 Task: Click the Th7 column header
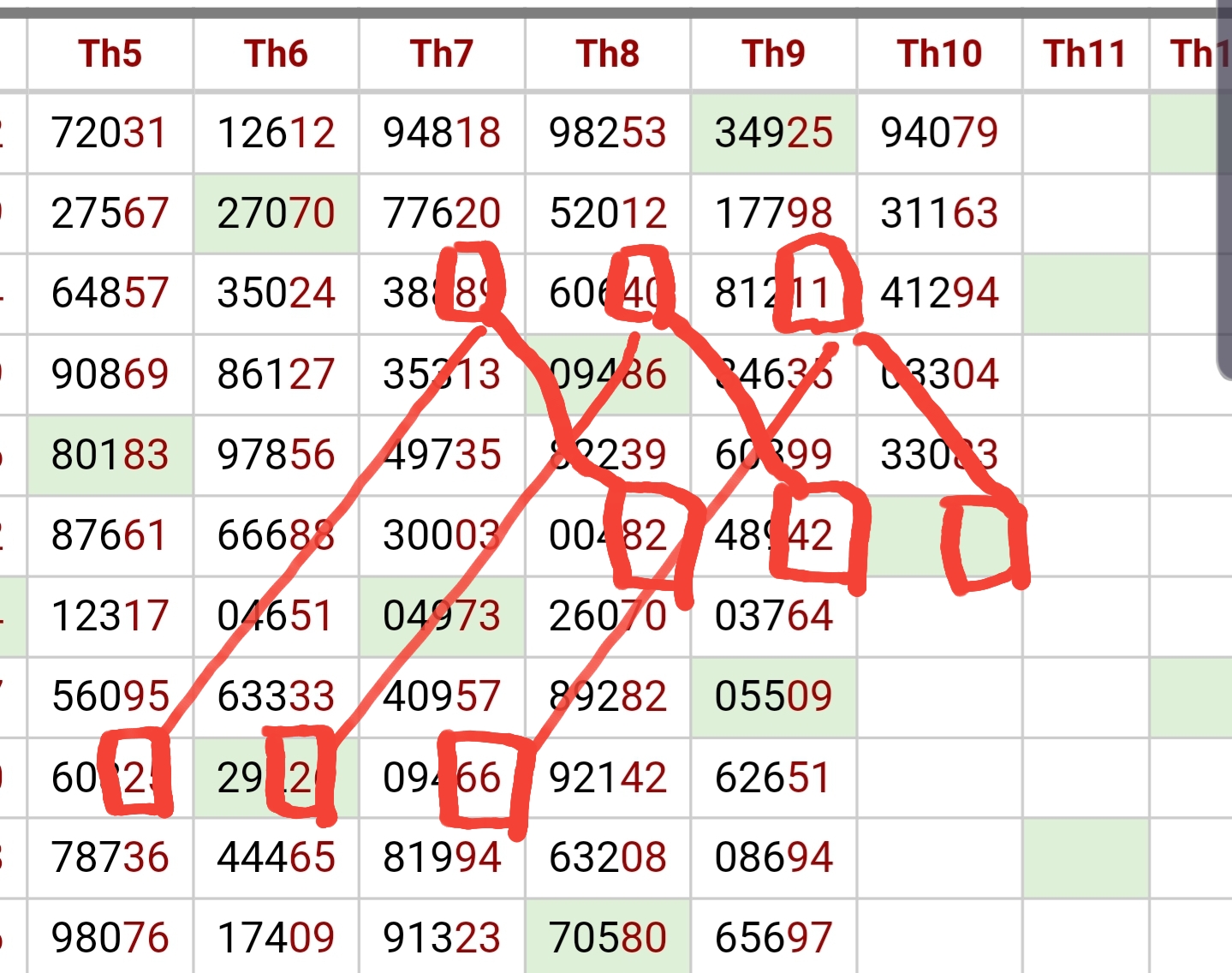442,54
